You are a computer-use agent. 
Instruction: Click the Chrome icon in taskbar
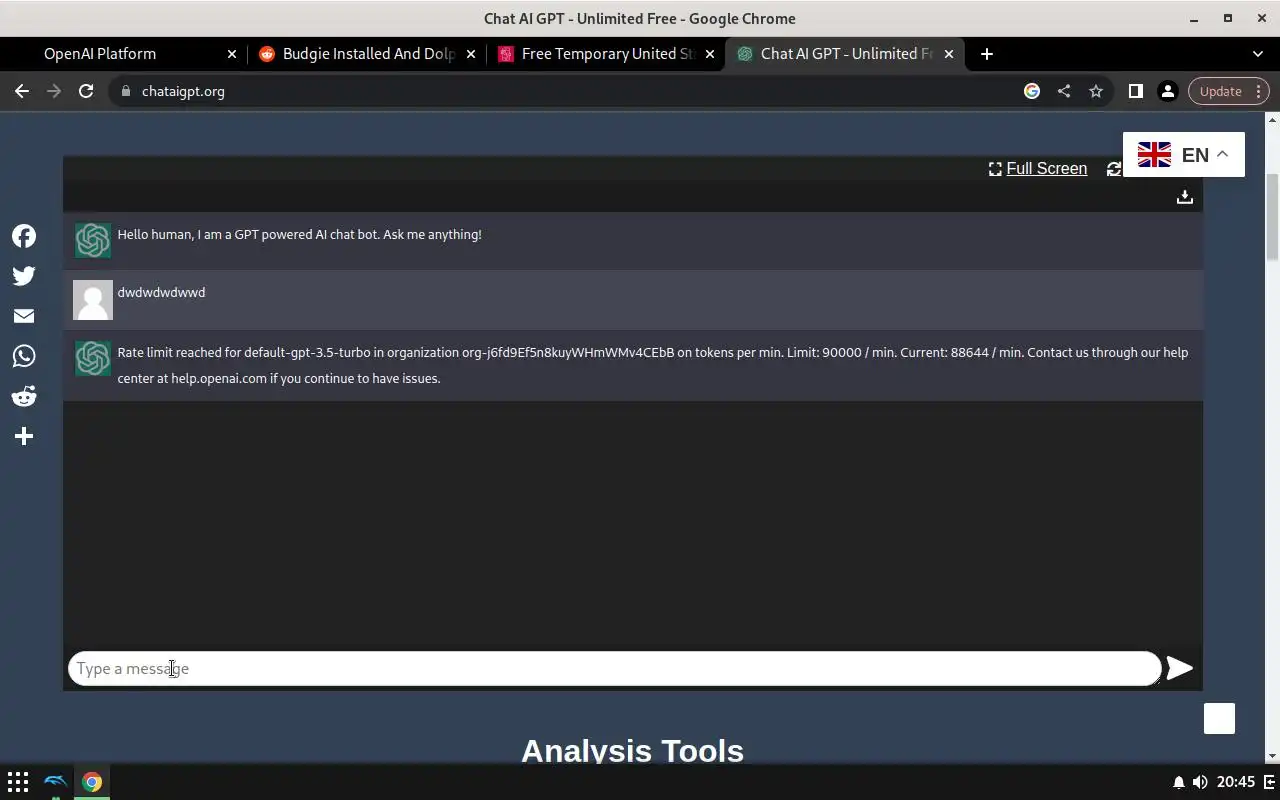click(92, 782)
